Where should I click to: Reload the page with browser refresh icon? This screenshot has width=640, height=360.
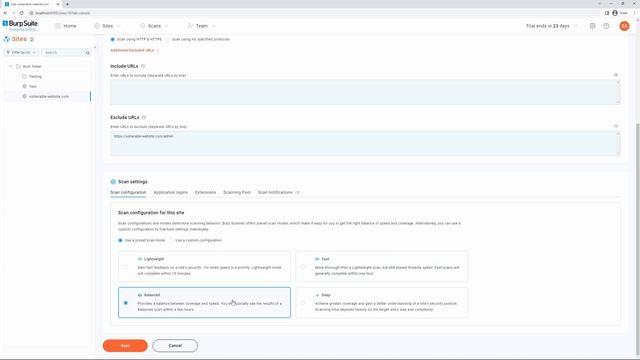[x=21, y=13]
